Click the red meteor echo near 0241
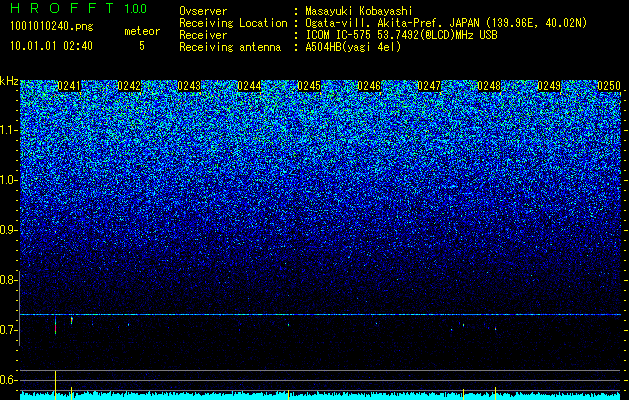The width and height of the screenshot is (629, 400). (55, 326)
